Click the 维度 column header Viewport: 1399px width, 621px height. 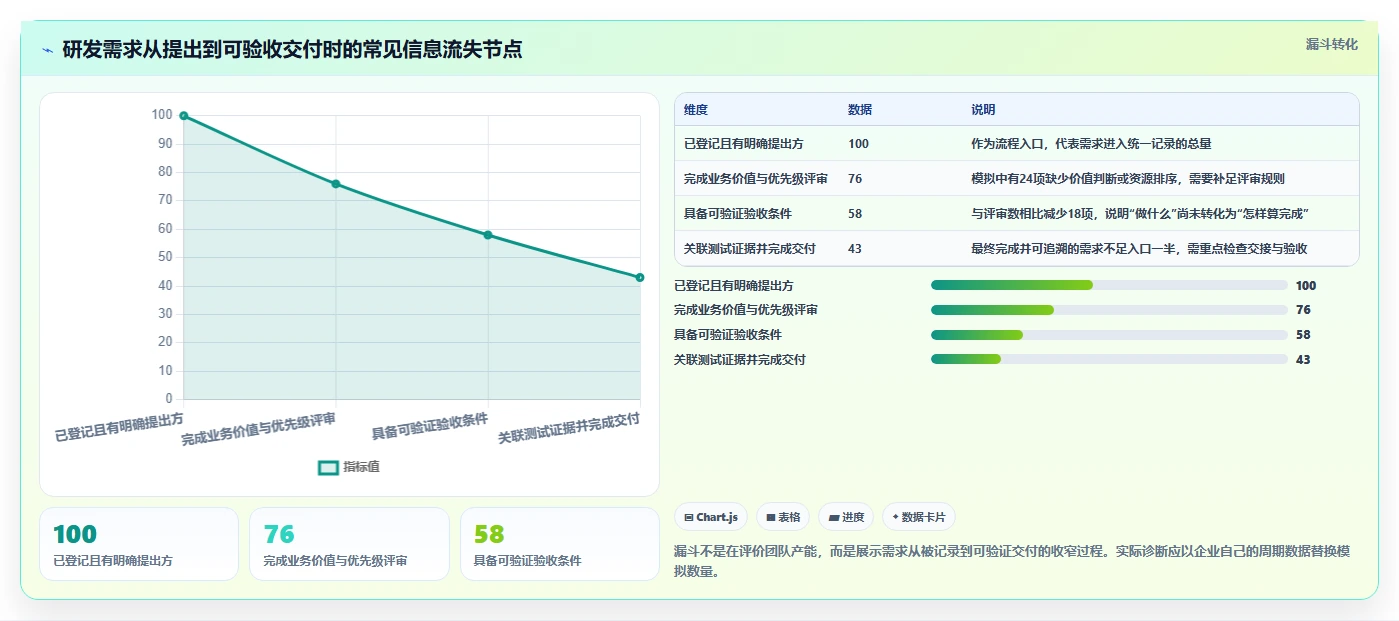pos(696,110)
